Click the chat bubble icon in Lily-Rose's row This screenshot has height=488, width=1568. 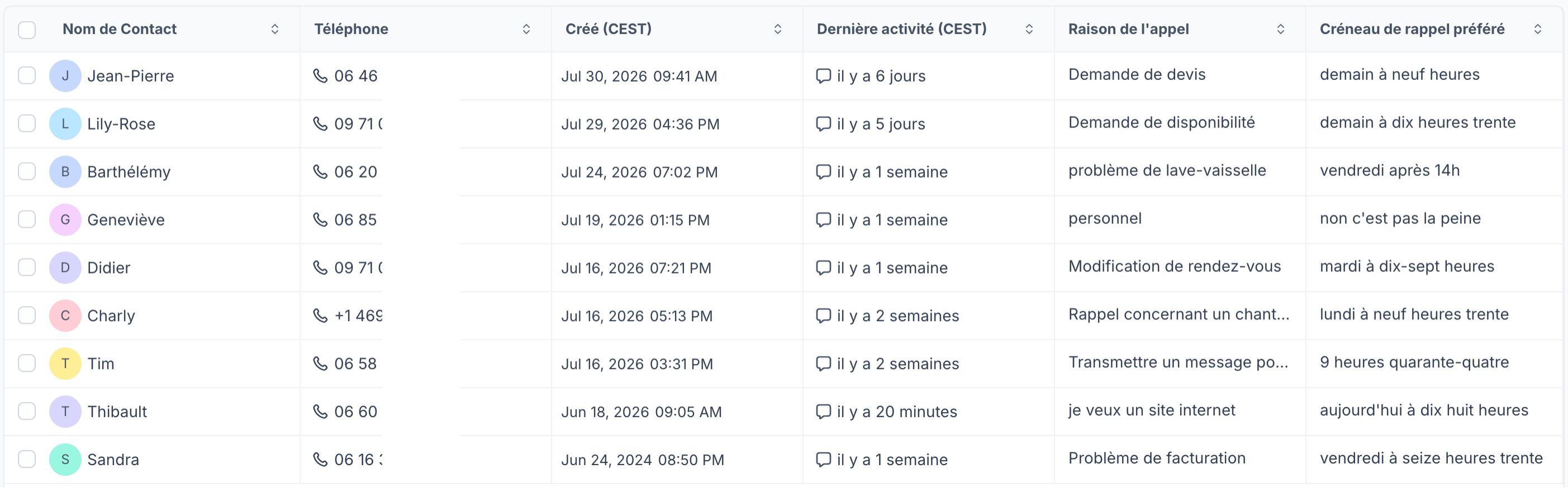(823, 123)
